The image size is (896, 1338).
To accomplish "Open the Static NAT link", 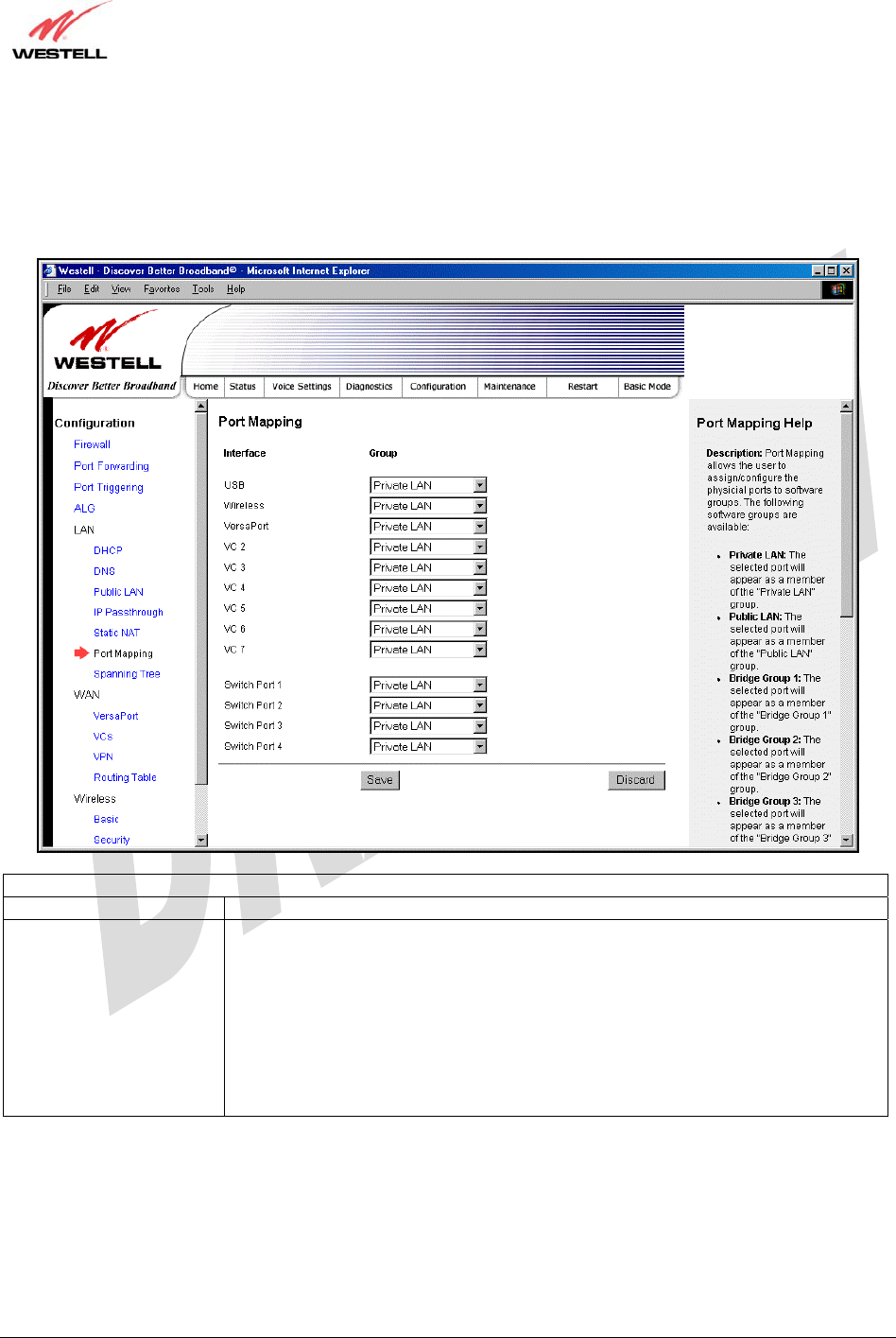I will tap(116, 633).
